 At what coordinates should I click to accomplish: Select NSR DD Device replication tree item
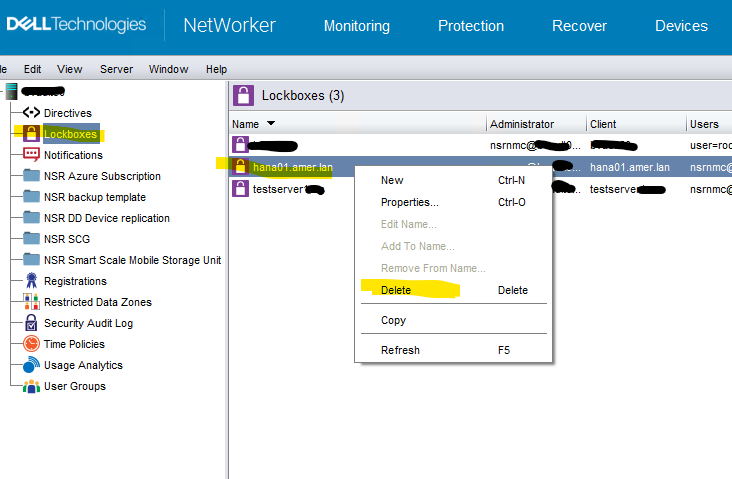[107, 218]
